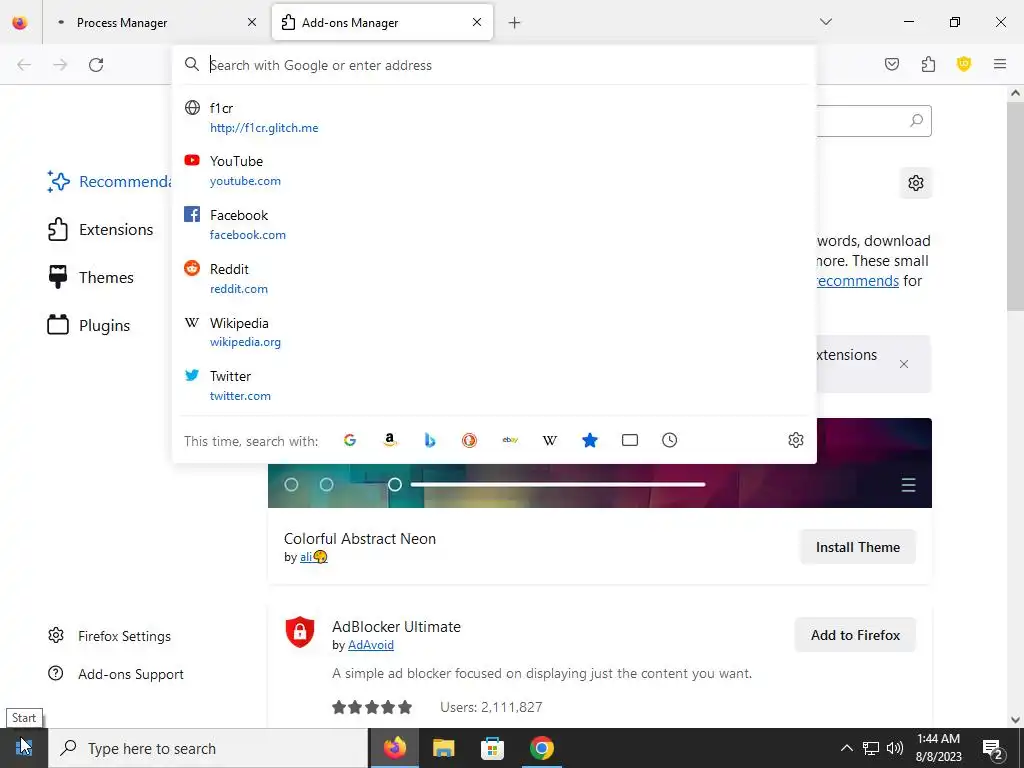1024x768 pixels.
Task: Search open tabs with the tab icon
Action: 630,440
